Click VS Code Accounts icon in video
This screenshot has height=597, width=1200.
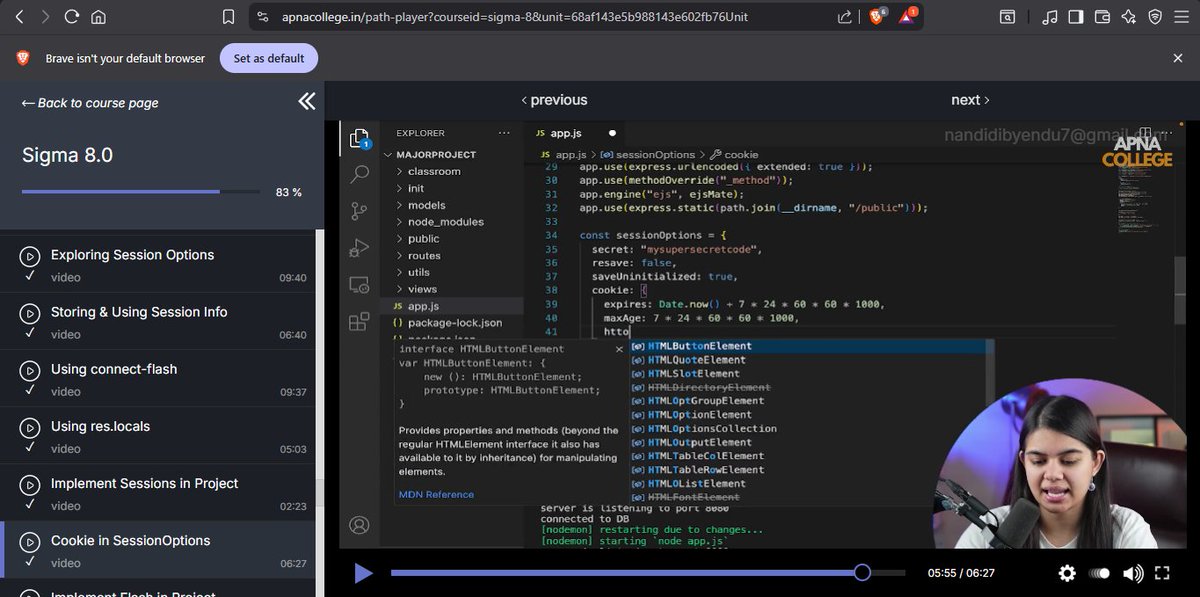point(359,524)
